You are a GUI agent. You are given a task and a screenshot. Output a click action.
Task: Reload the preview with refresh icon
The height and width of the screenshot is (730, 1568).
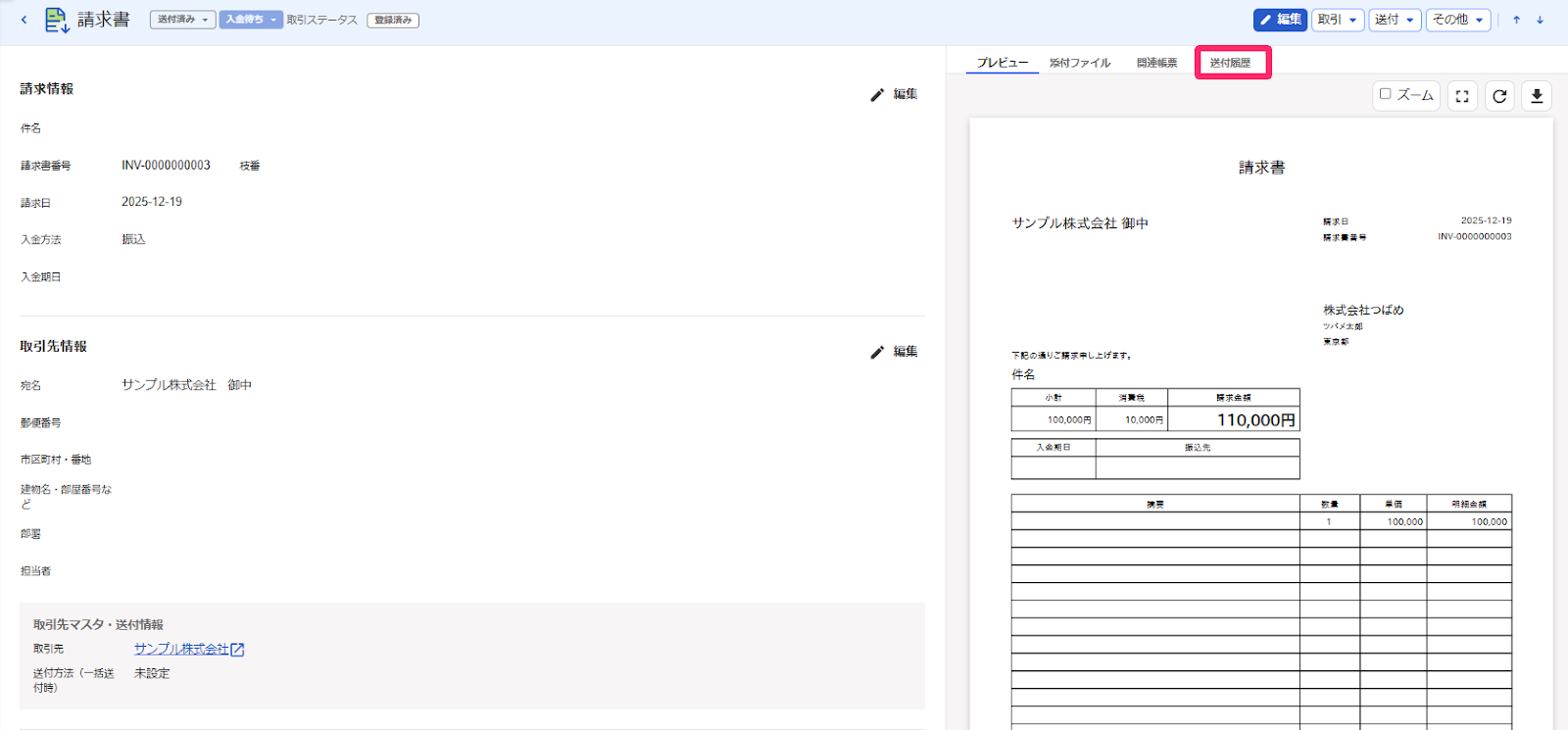(x=1499, y=96)
